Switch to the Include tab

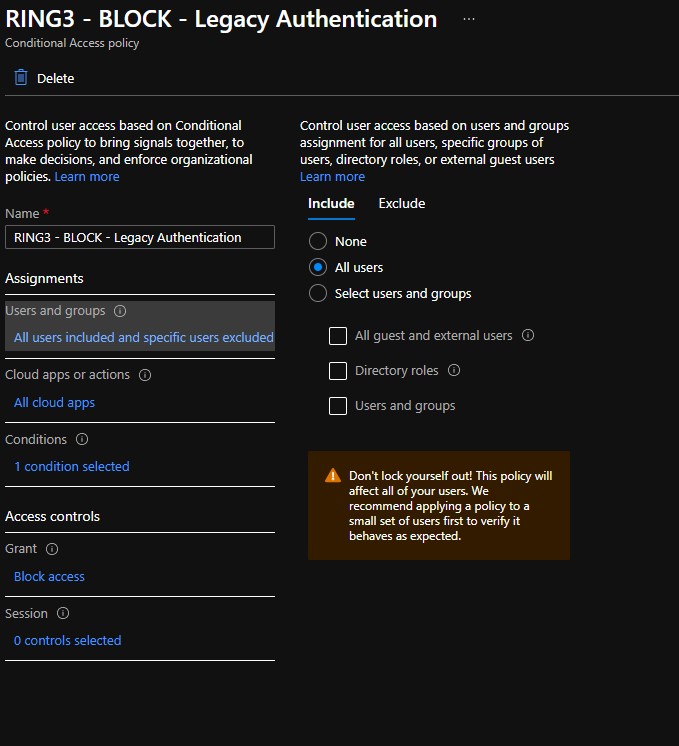pyautogui.click(x=331, y=203)
